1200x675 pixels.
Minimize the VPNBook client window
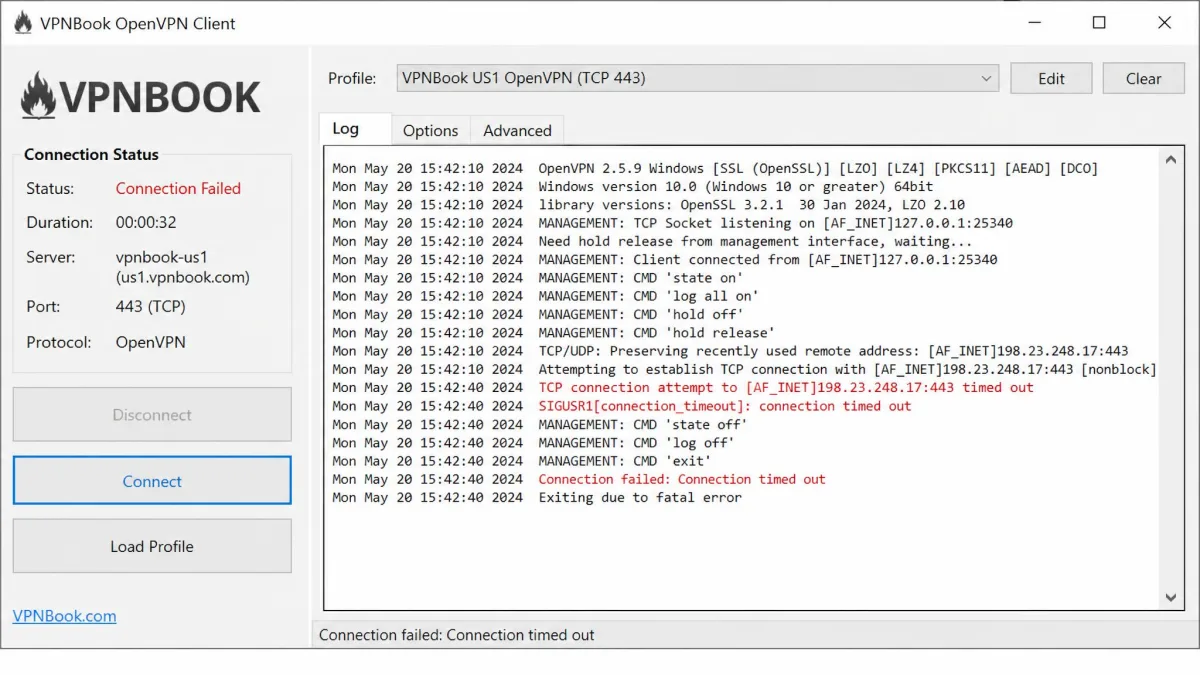tap(1033, 23)
